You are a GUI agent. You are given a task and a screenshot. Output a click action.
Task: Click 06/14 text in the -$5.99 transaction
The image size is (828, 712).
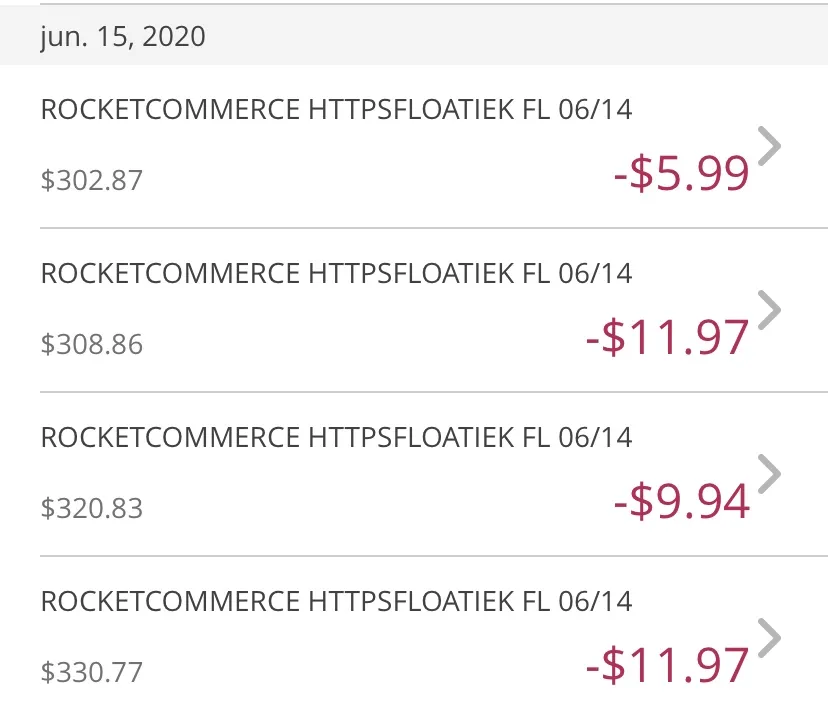point(596,110)
